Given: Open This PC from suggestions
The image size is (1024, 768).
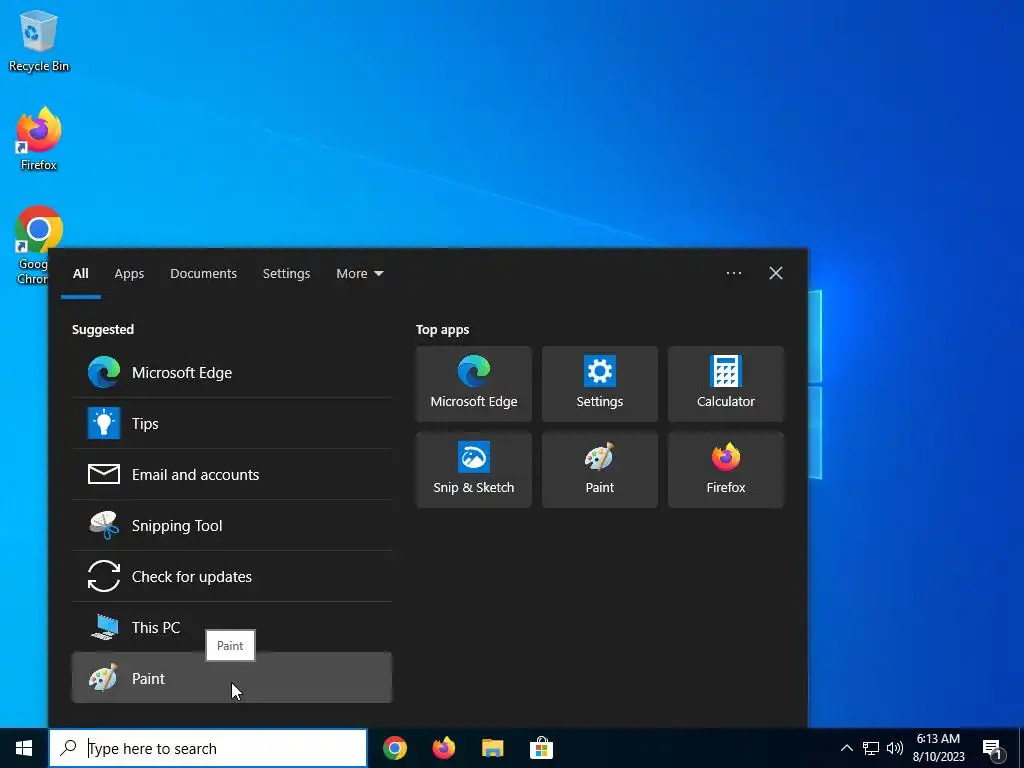Looking at the screenshot, I should point(232,627).
